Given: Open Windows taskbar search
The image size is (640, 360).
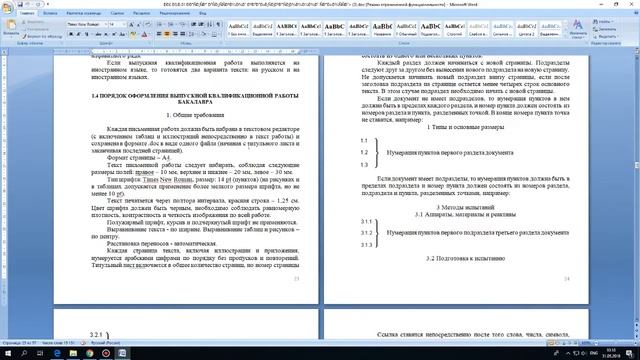Looking at the screenshot, I should pos(24,353).
